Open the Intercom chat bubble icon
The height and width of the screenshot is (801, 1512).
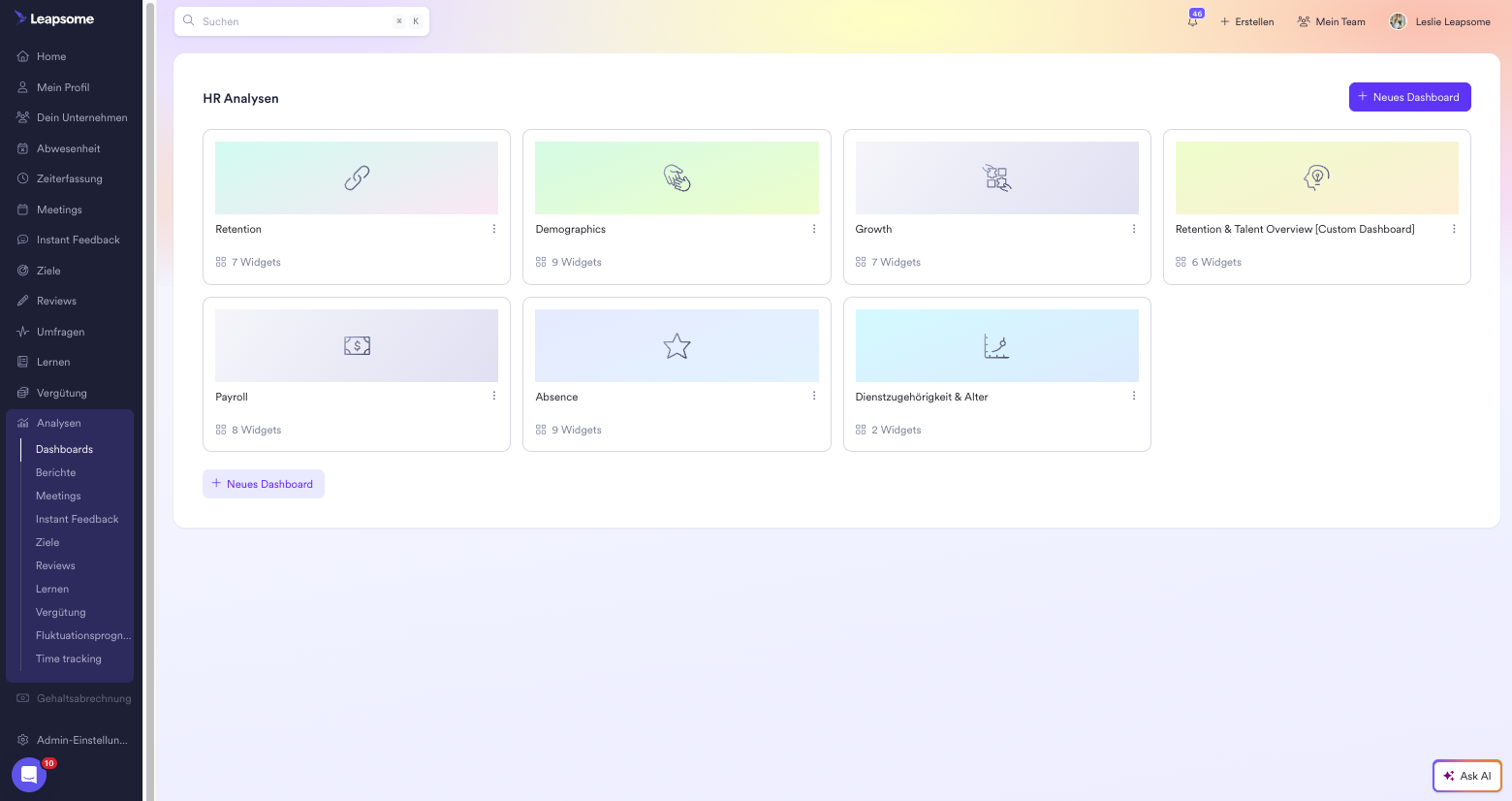29,775
